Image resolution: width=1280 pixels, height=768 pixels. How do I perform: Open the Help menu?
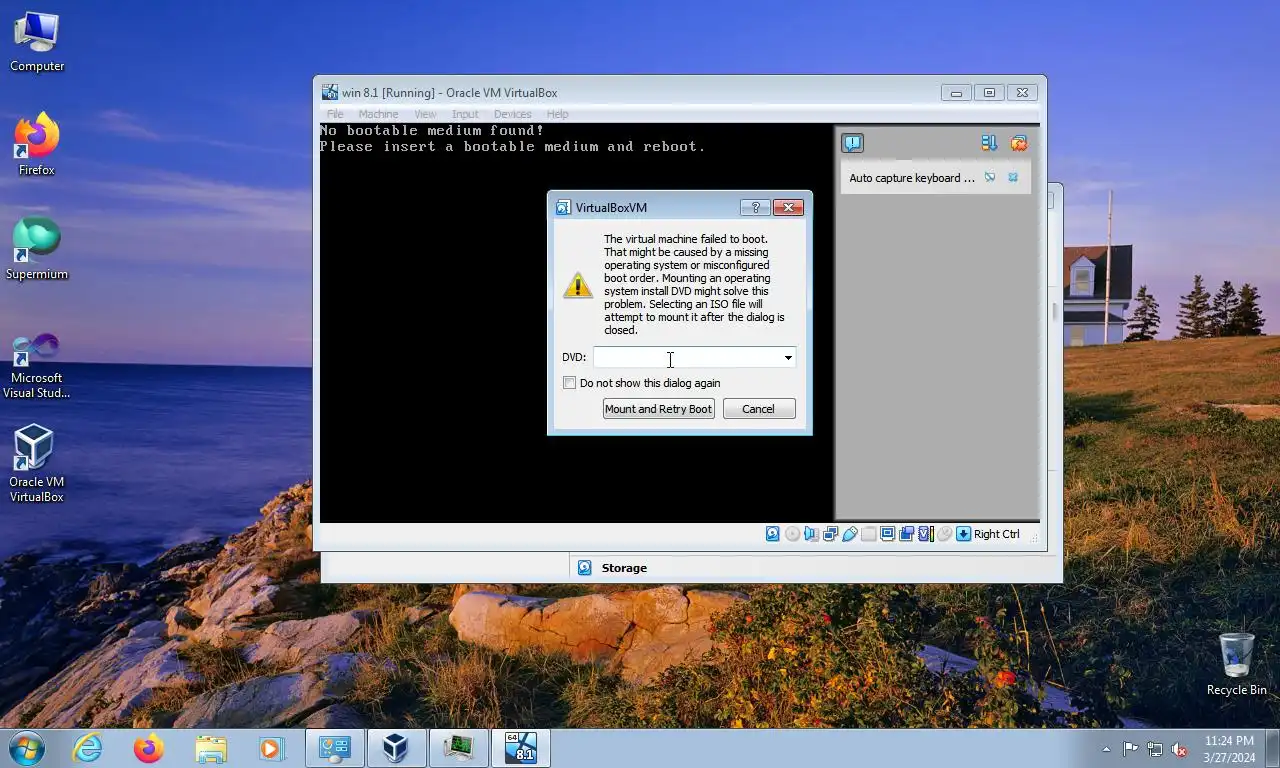(x=557, y=114)
